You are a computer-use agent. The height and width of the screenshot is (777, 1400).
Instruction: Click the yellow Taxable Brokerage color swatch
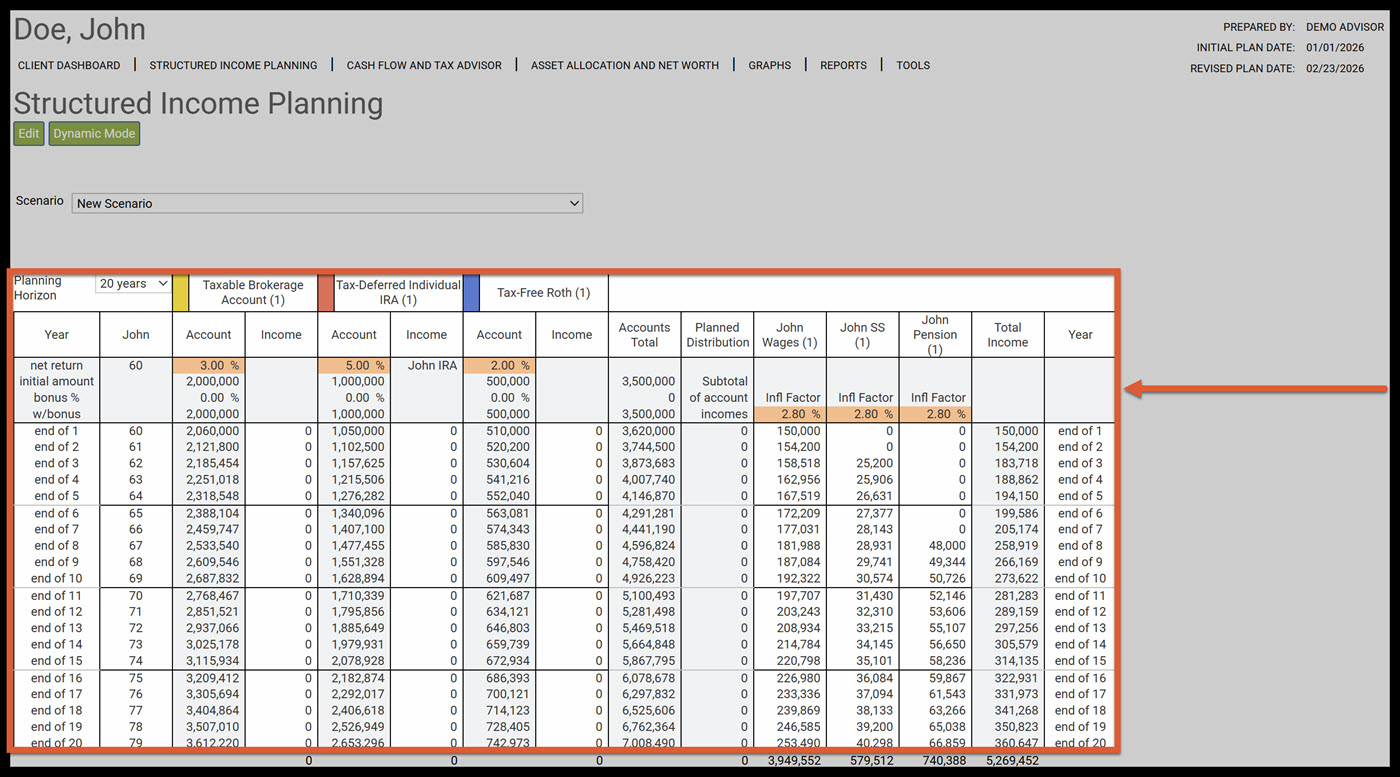point(180,292)
